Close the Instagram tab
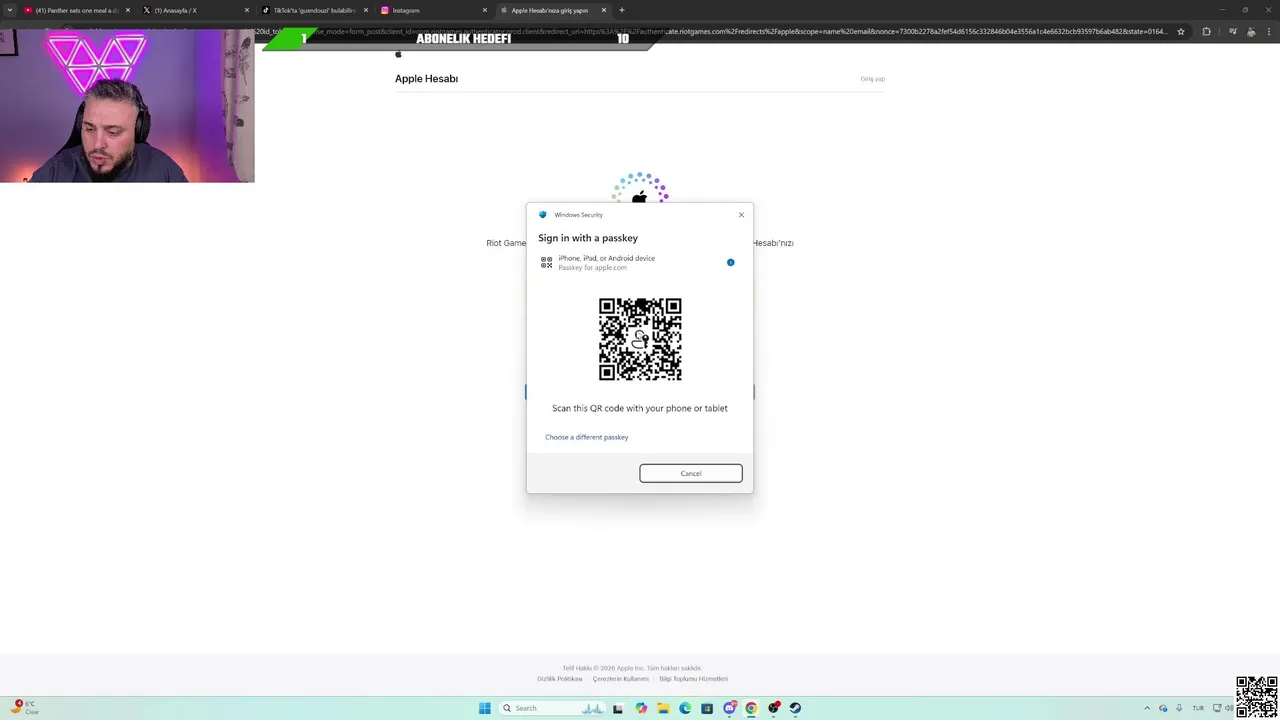Viewport: 1280px width, 720px height. click(485, 10)
